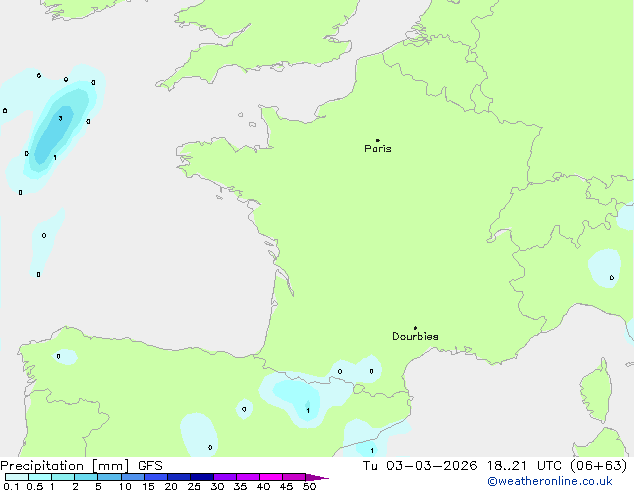Select the Paris location dot marker
This screenshot has width=634, height=490.
(378, 140)
